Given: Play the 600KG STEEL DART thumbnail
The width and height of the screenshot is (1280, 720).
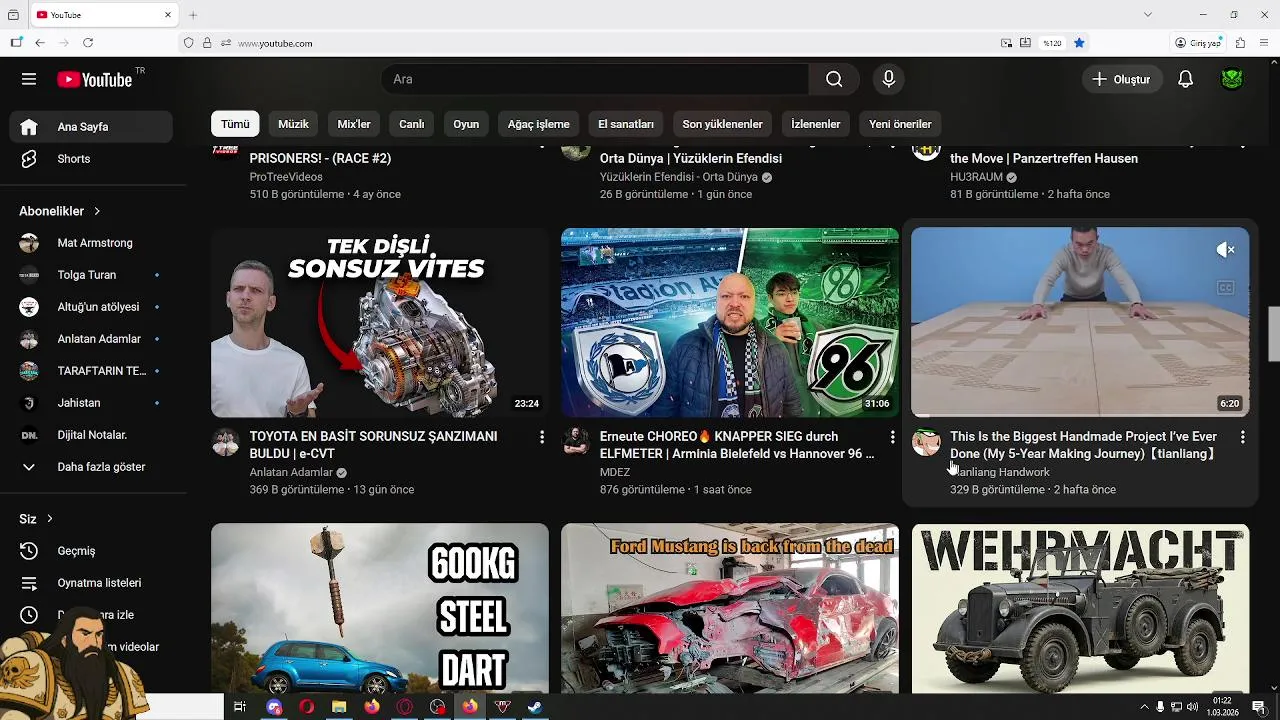Looking at the screenshot, I should pos(380,608).
